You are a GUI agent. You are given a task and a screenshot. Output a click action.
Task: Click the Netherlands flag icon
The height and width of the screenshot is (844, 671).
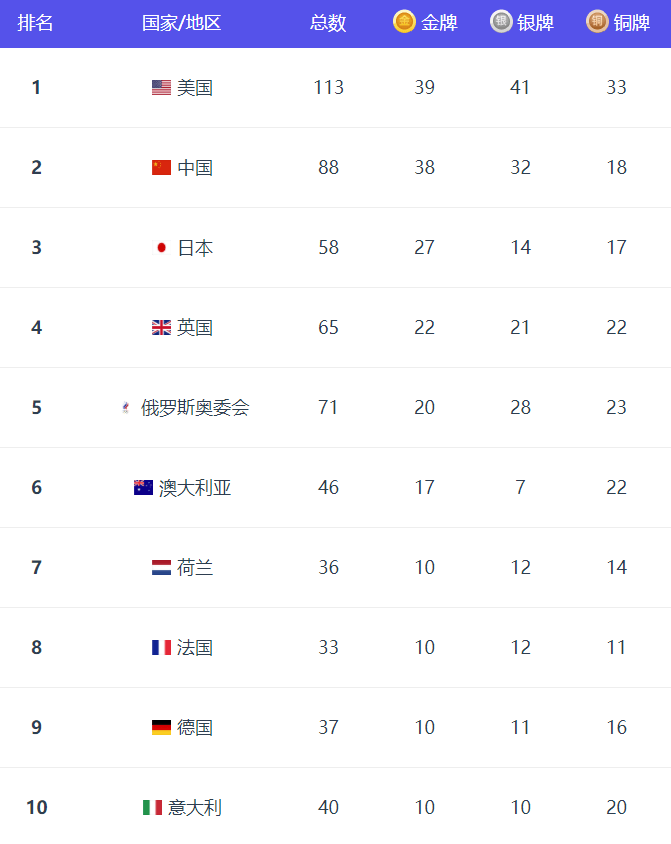pyautogui.click(x=161, y=567)
